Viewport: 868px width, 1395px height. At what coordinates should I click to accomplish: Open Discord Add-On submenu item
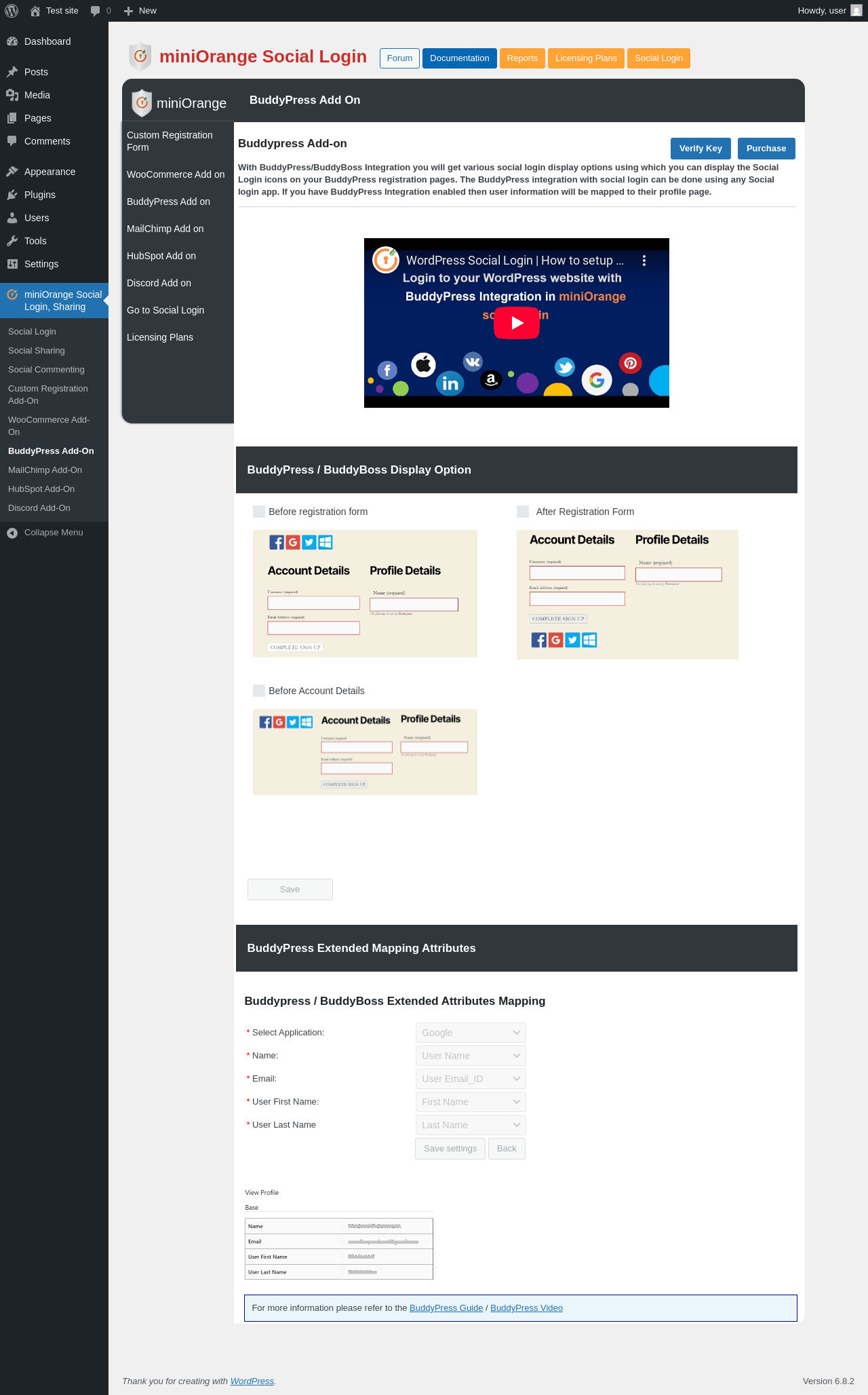coord(39,508)
